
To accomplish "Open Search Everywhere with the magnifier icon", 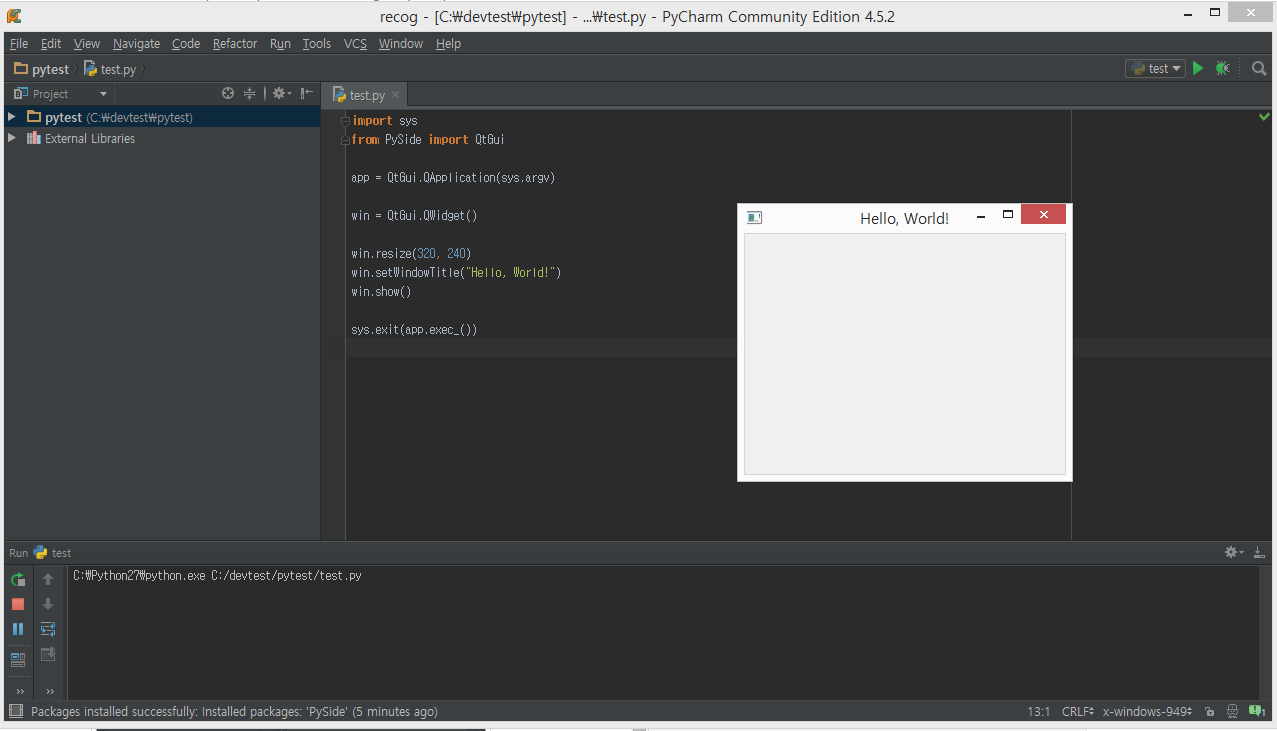I will [x=1258, y=68].
